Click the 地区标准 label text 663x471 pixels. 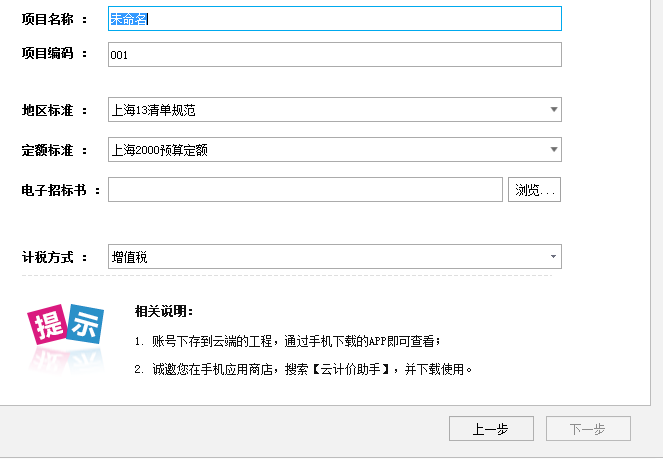pyautogui.click(x=48, y=110)
